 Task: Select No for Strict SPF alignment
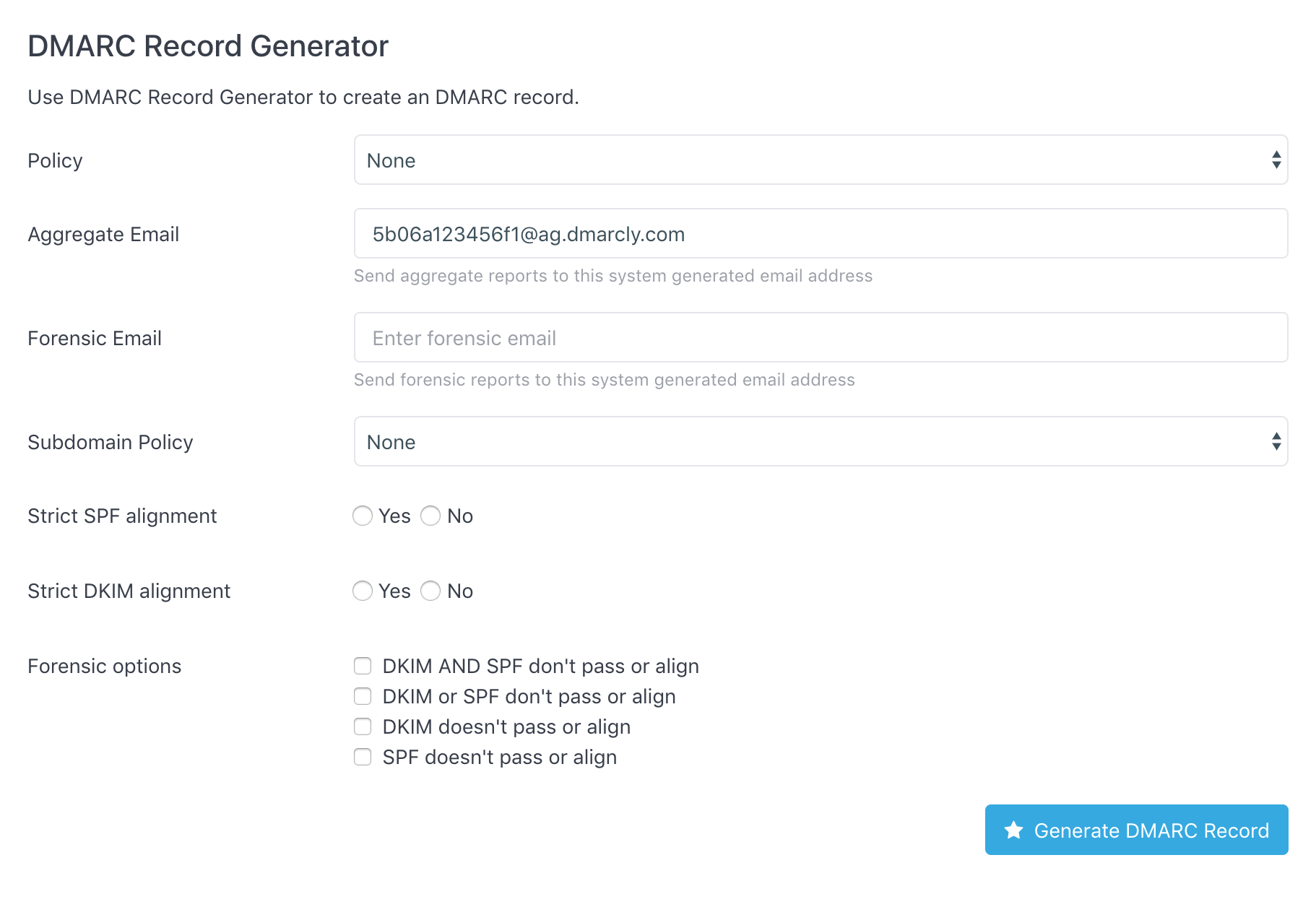[430, 516]
